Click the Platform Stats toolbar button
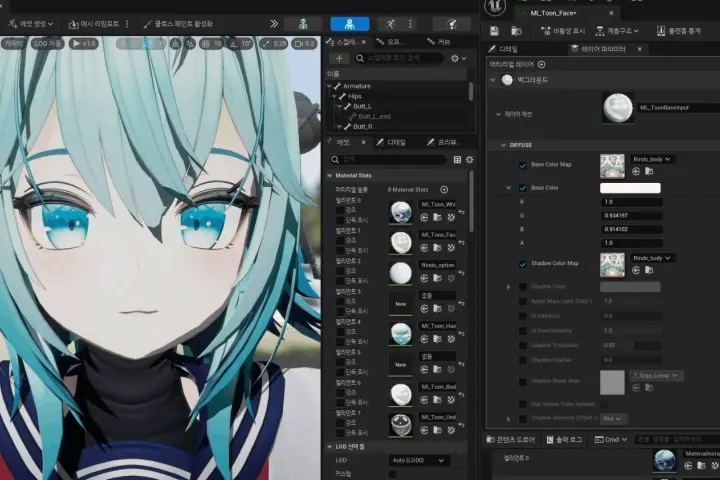The image size is (720, 480). click(x=679, y=31)
